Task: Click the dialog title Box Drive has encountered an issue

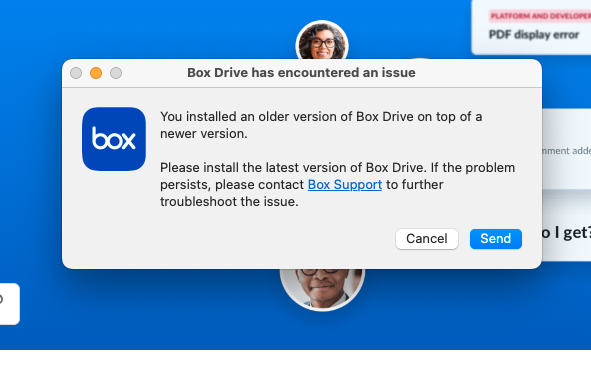Action: [301, 72]
